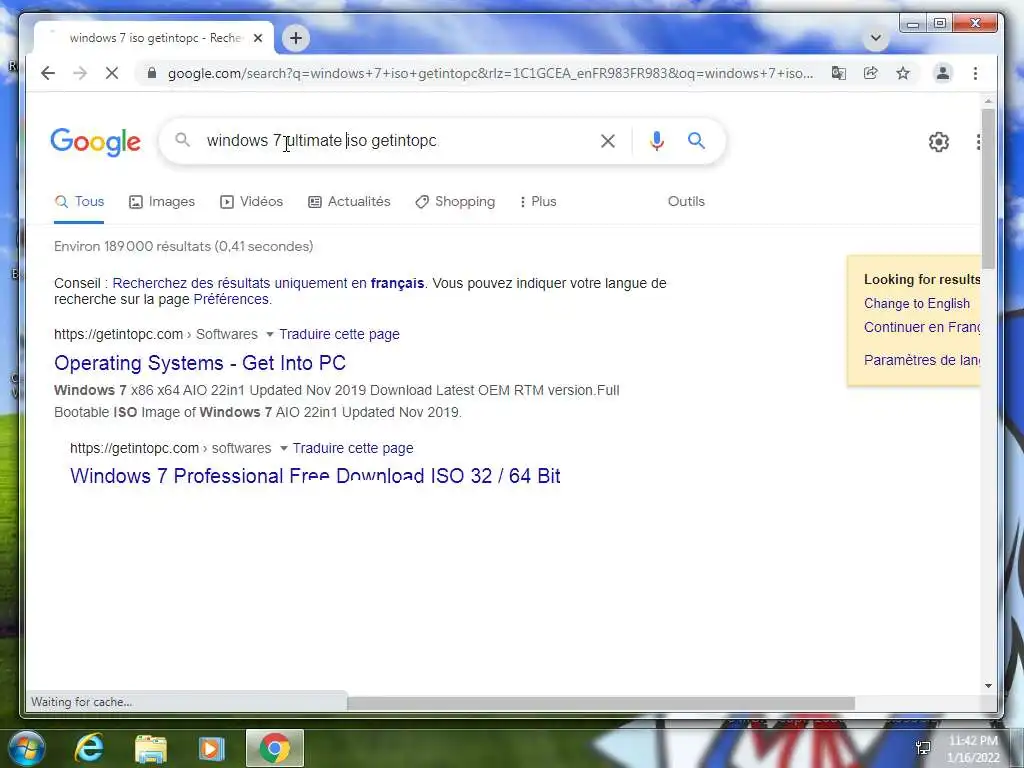Click the horizontal scrollbar thumb

tap(601, 703)
